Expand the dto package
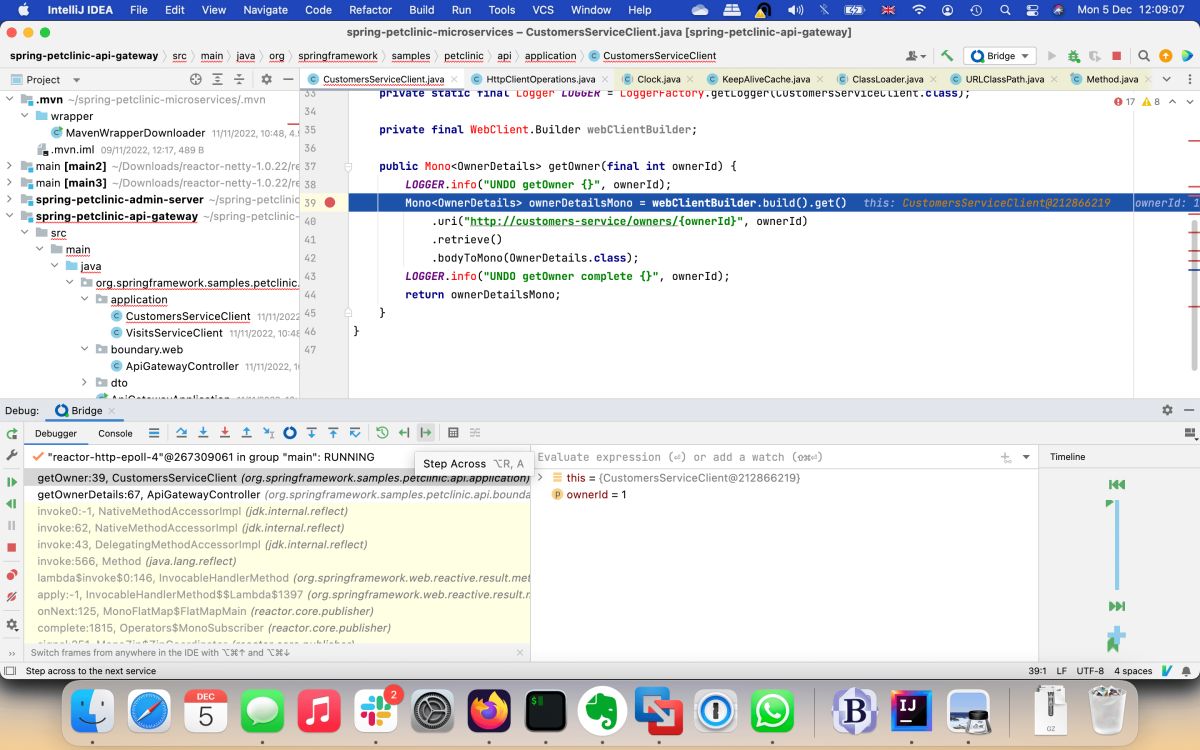 85,383
